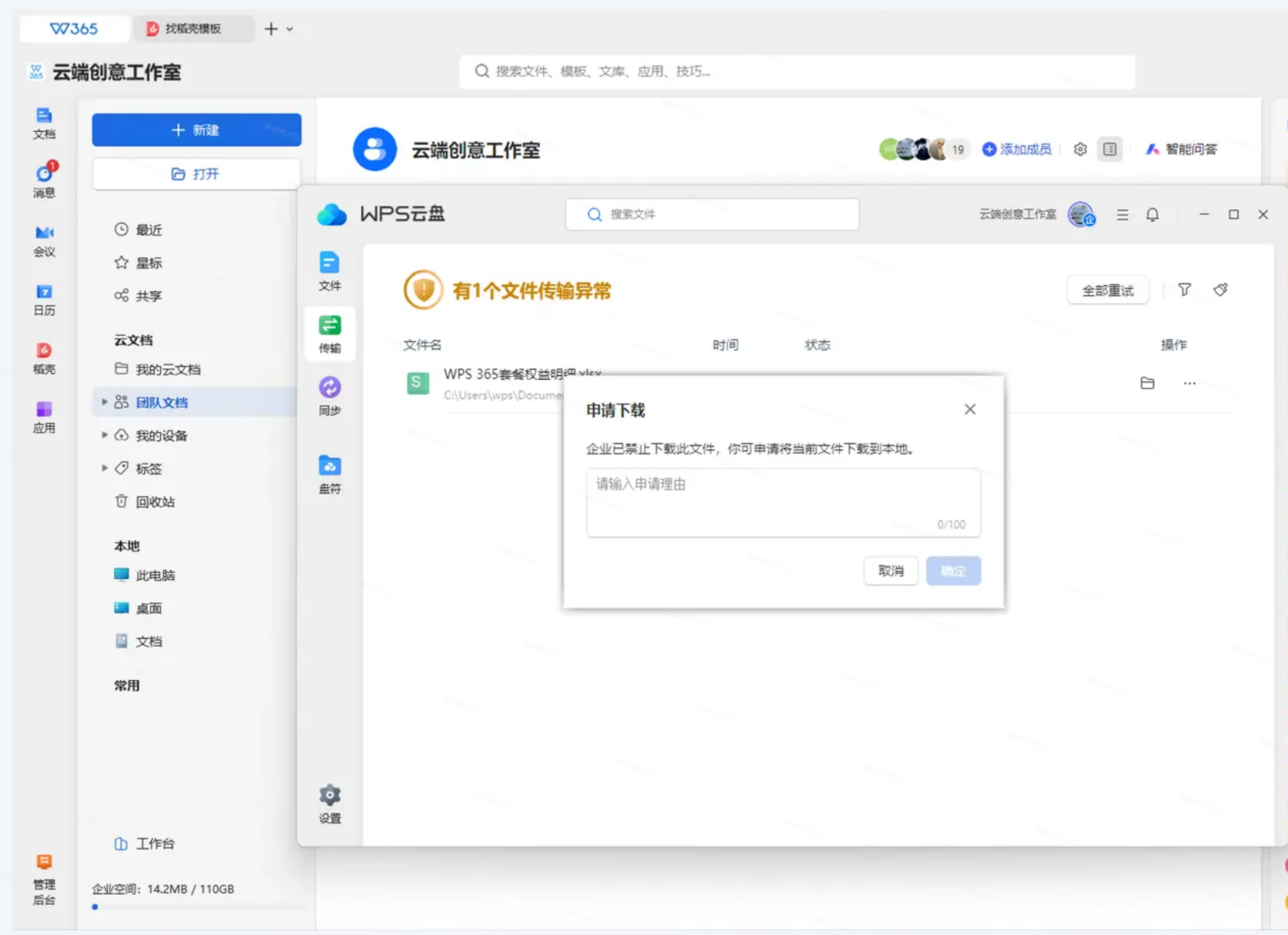Select 星标 in the navigation list
Image resolution: width=1288 pixels, height=935 pixels.
click(x=138, y=263)
